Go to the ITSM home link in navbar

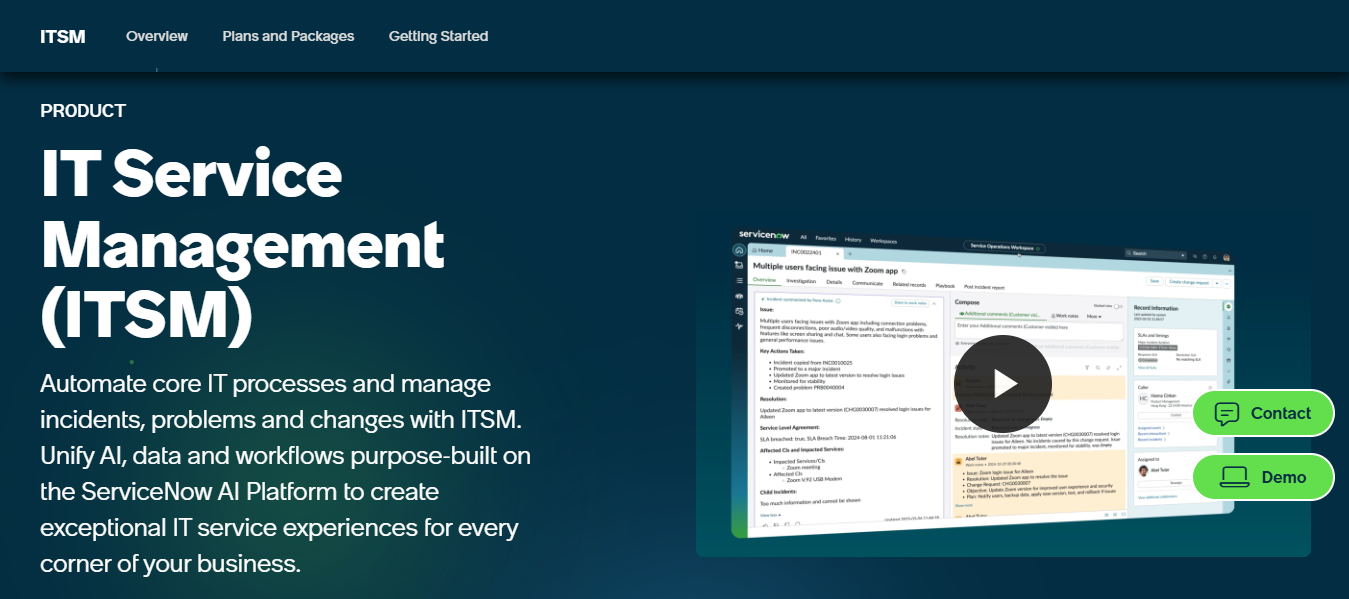tap(63, 36)
